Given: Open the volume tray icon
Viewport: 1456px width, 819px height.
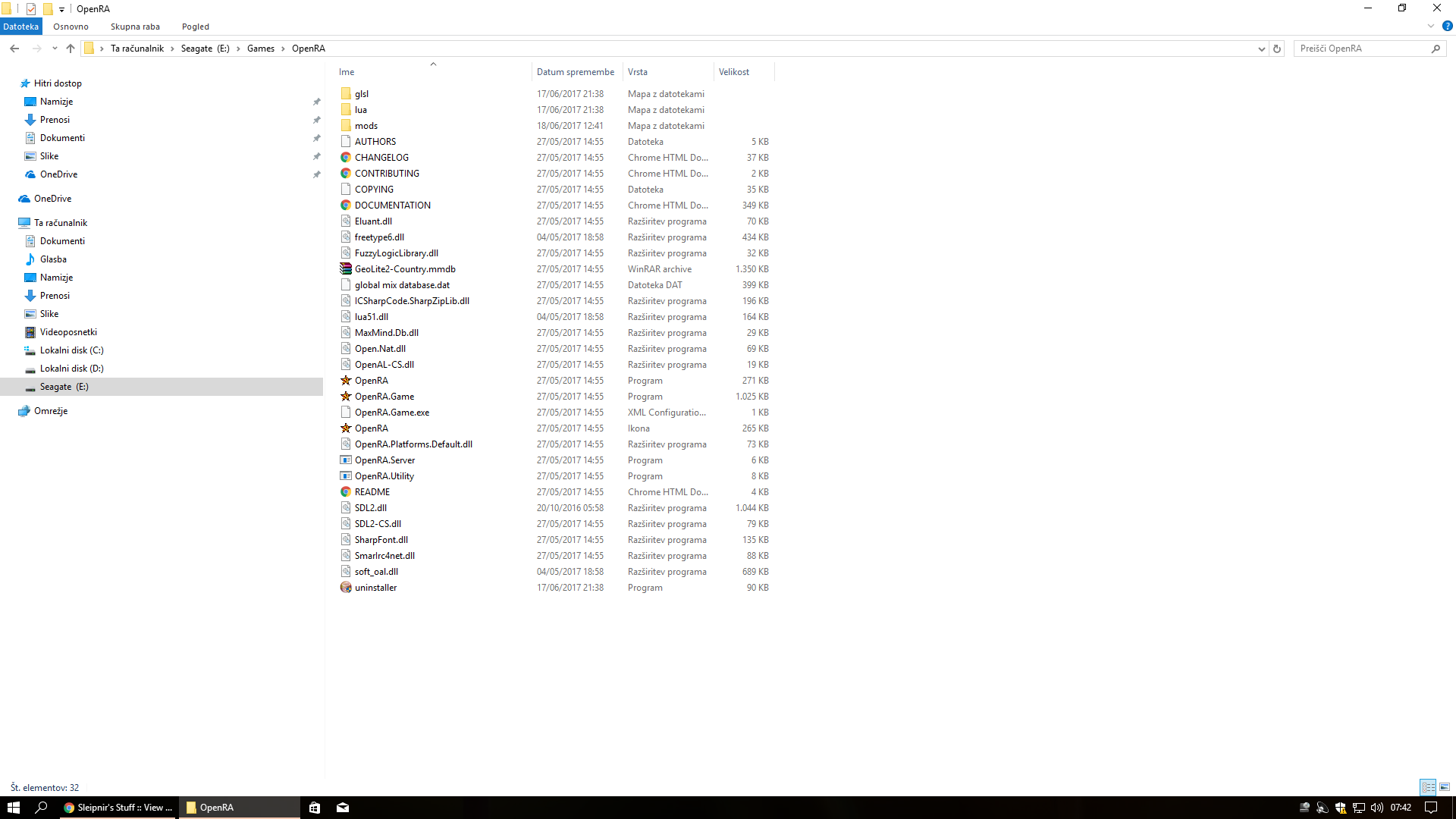Looking at the screenshot, I should tap(1376, 808).
